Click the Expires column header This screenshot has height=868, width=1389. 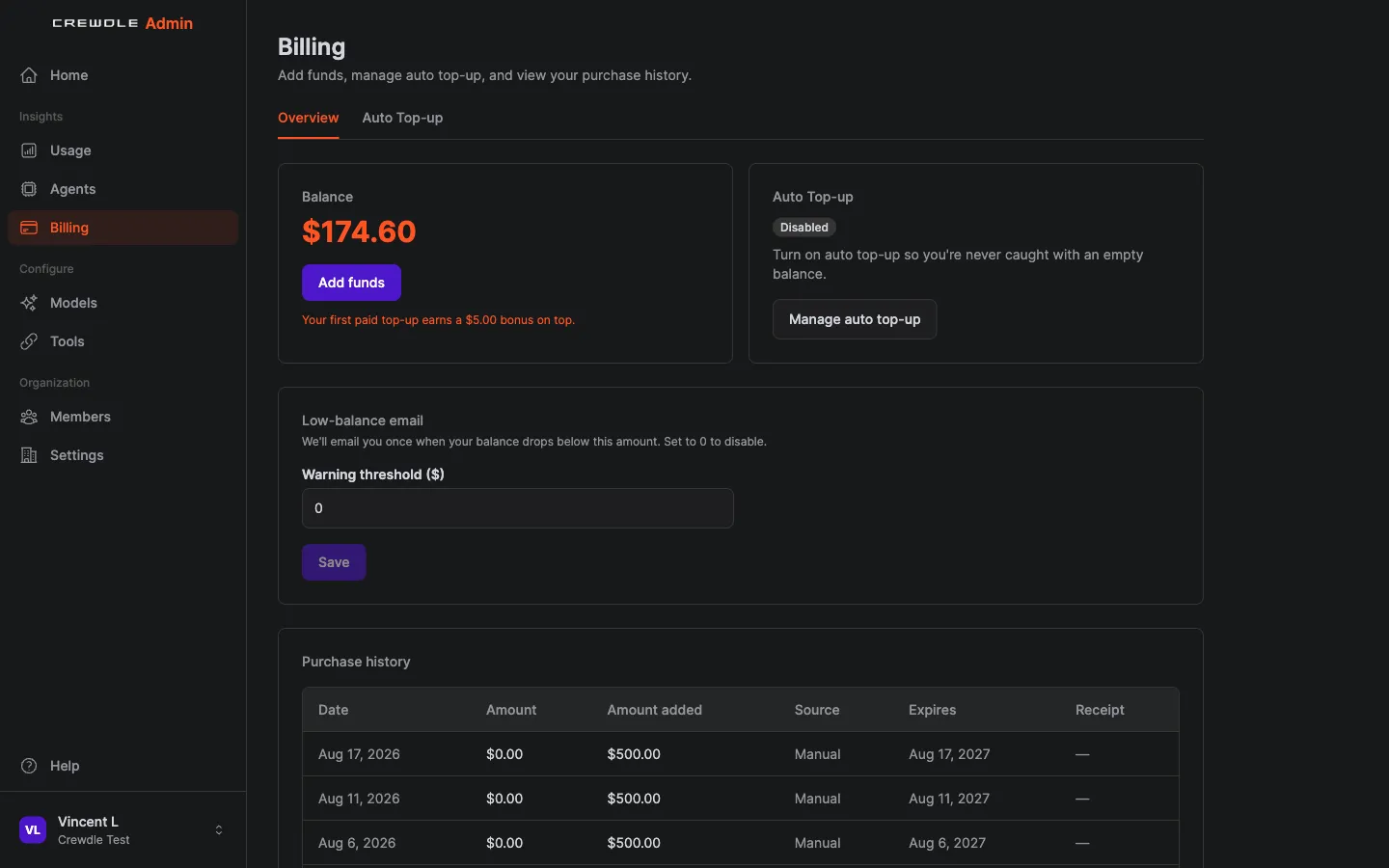coord(933,710)
